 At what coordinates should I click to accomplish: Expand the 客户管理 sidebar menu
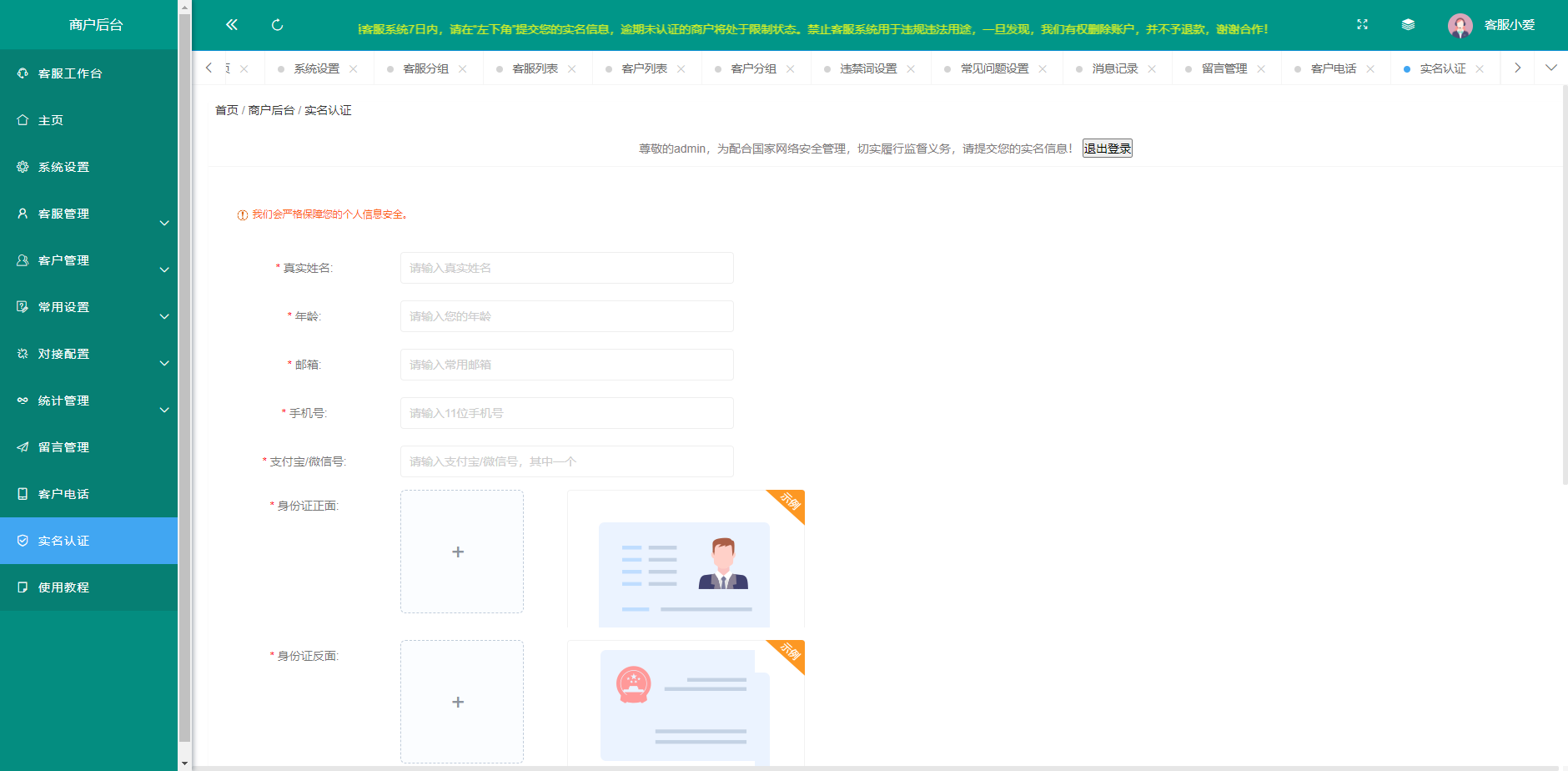pos(88,261)
